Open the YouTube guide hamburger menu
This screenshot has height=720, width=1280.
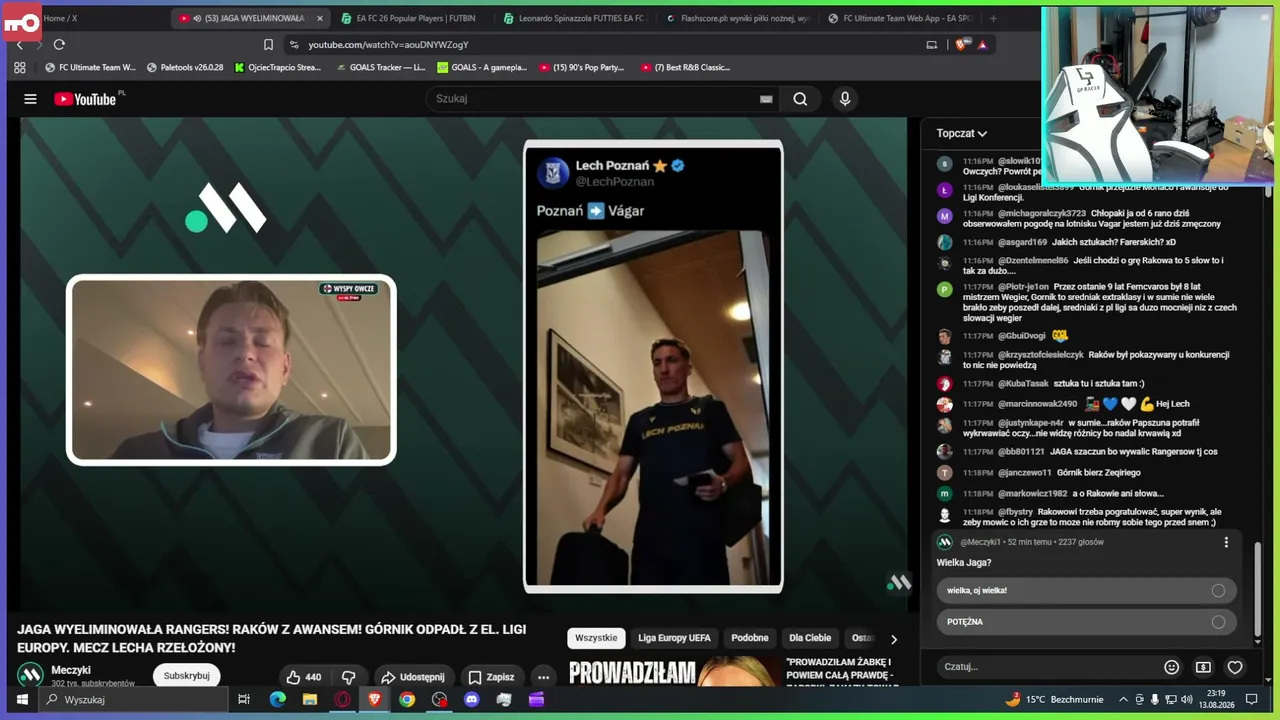(30, 99)
